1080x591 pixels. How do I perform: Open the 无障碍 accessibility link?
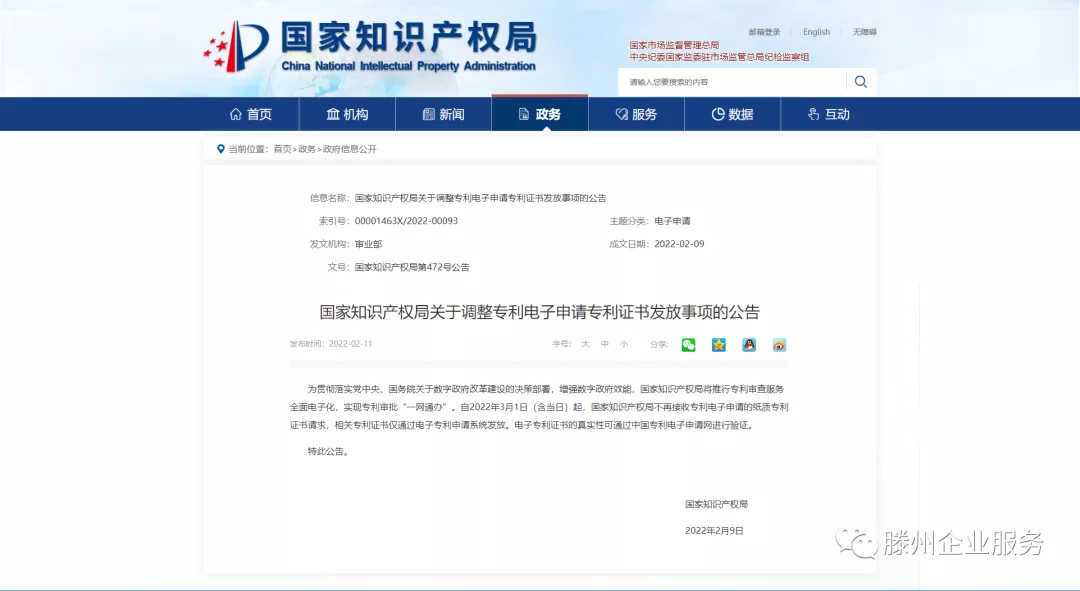864,32
